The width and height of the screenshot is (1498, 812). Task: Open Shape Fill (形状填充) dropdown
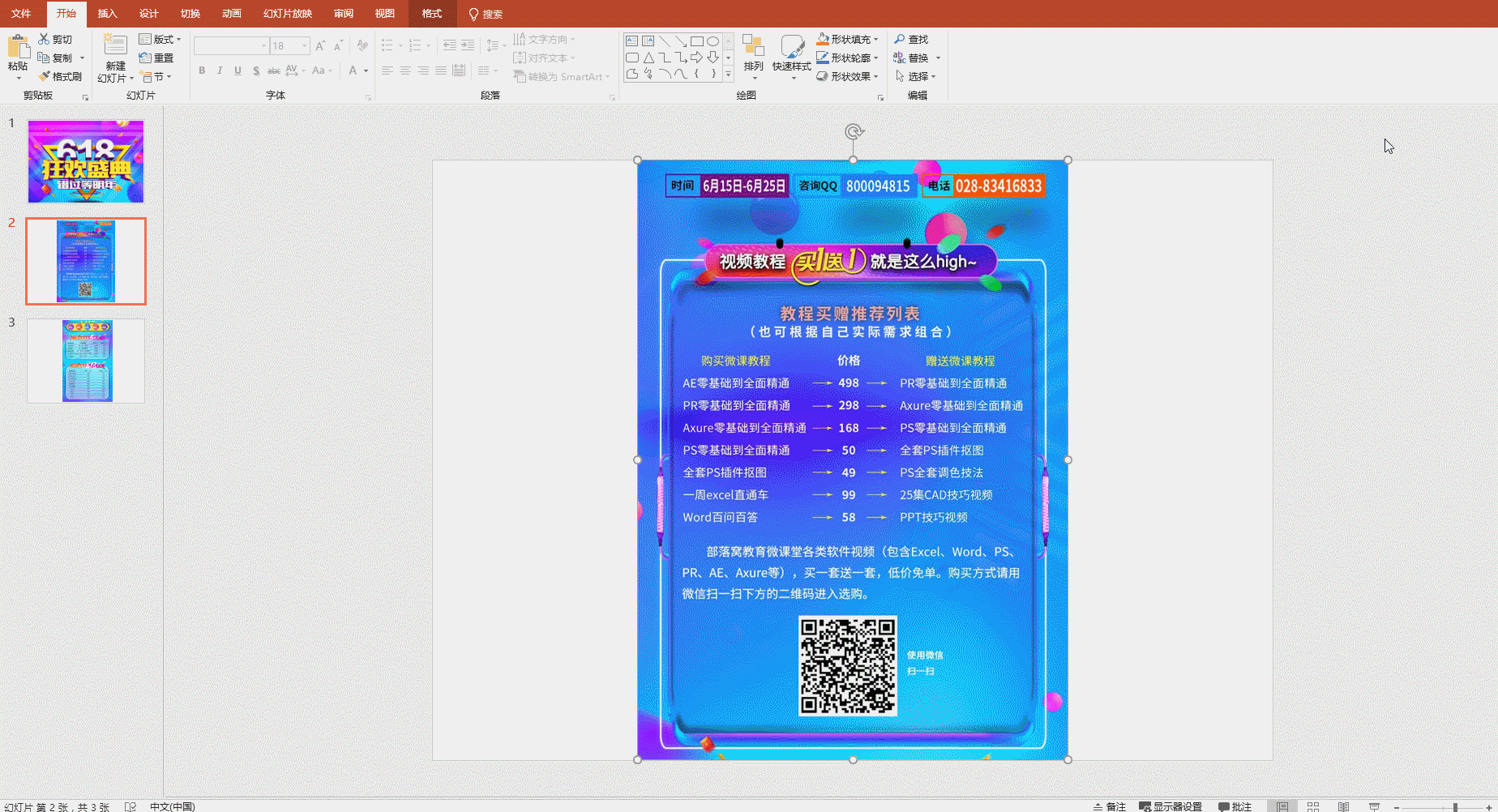pos(847,39)
